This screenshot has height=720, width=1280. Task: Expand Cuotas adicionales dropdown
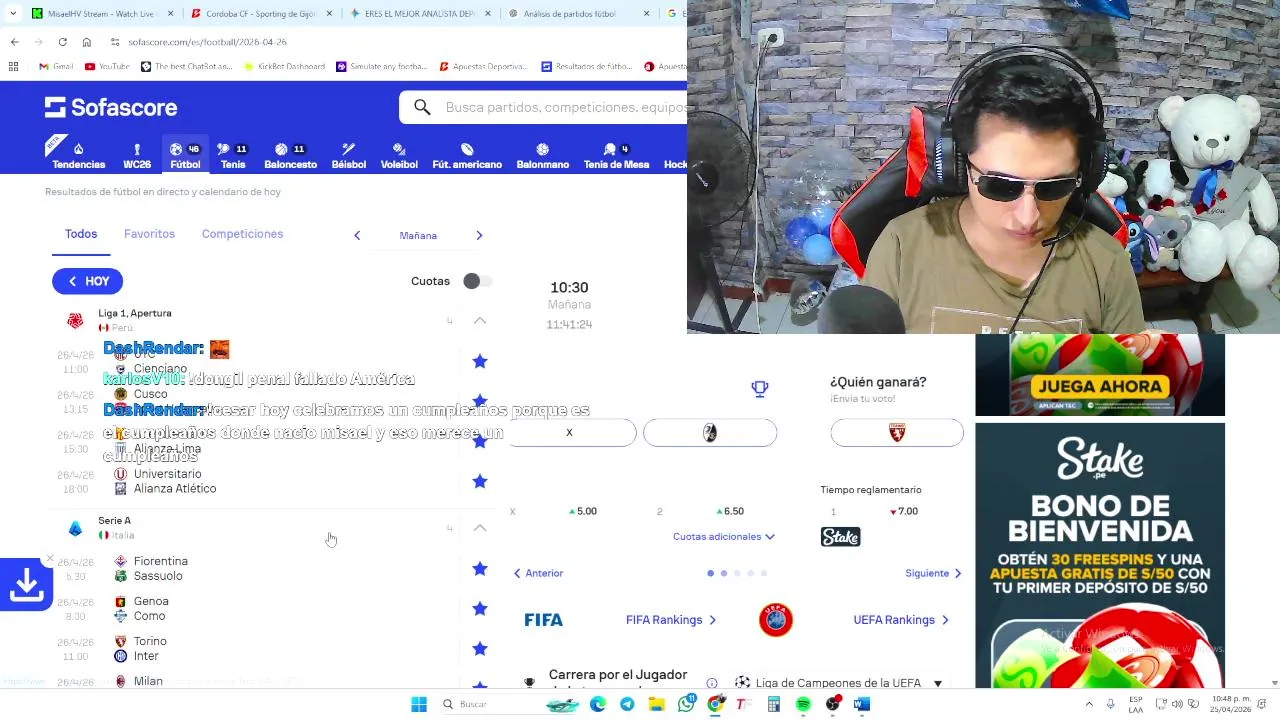724,537
